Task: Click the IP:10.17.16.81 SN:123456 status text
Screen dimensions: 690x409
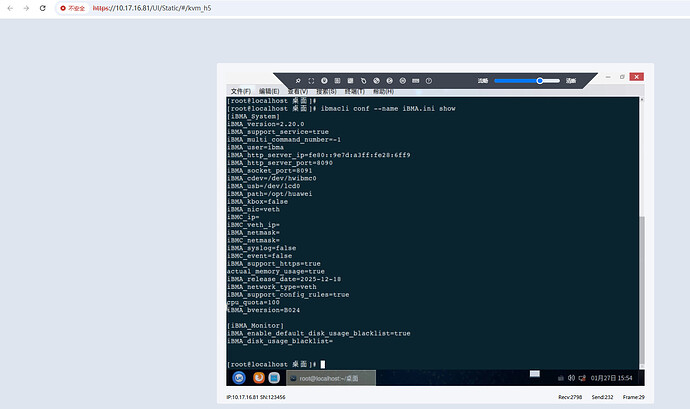Action: click(x=256, y=397)
